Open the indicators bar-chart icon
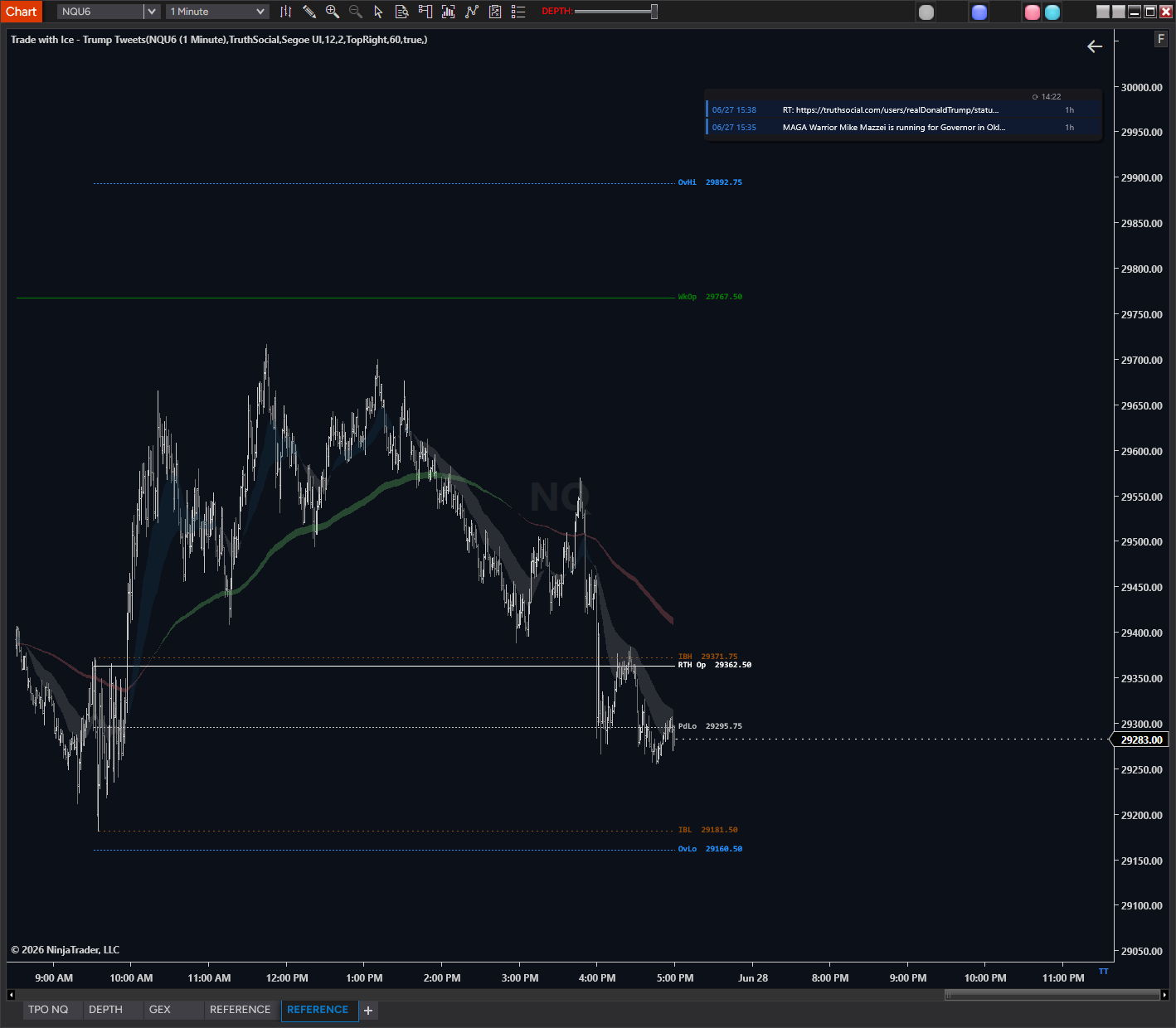Viewport: 1176px width, 1028px height. pos(449,12)
